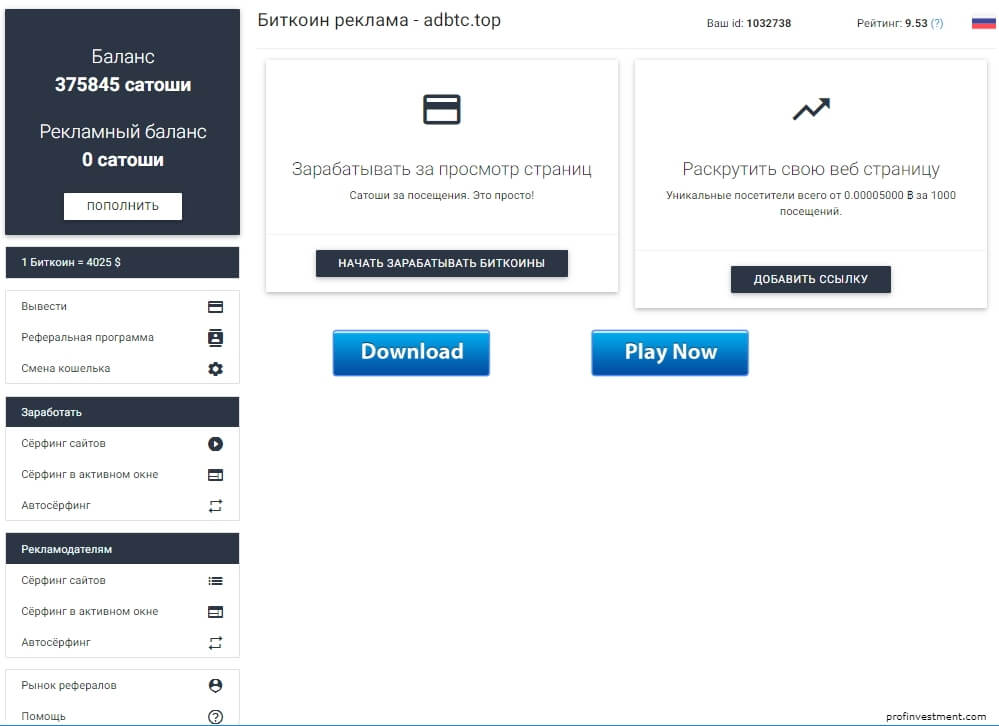
Task: Click 'Сатоши за посещения. Это просто!' text
Action: click(x=442, y=196)
